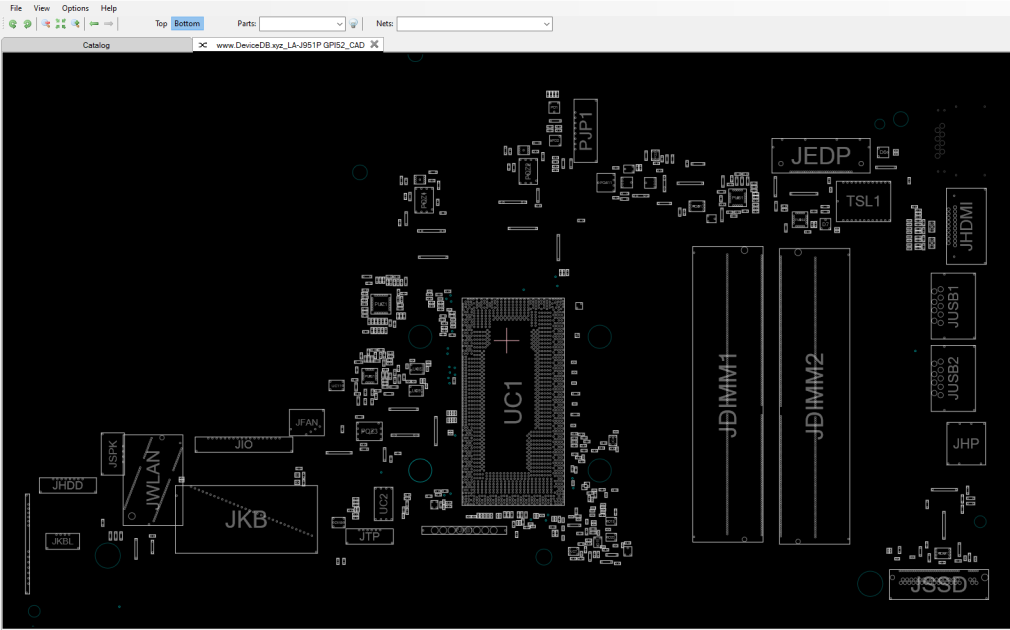Select the UC1 CPU component
Viewport: 1010px width, 630px height.
click(513, 402)
